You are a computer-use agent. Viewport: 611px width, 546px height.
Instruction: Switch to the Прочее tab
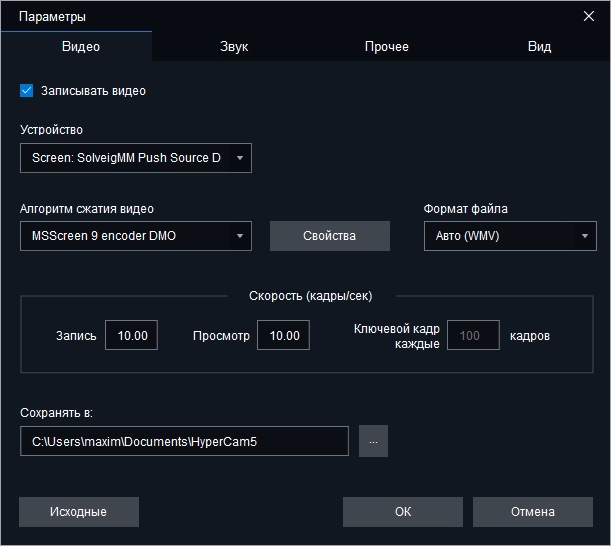coord(387,46)
